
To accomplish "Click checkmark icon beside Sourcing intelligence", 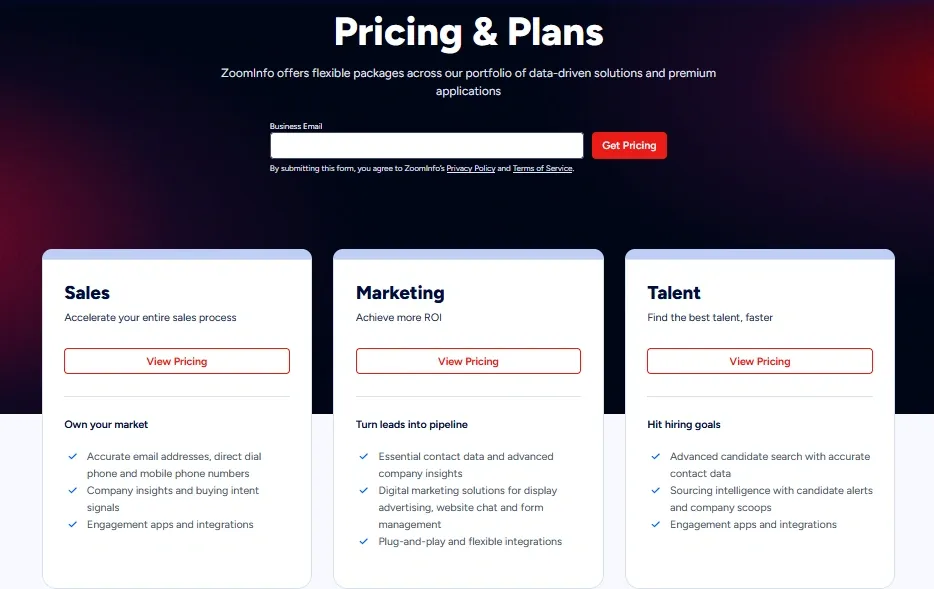I will coord(656,491).
